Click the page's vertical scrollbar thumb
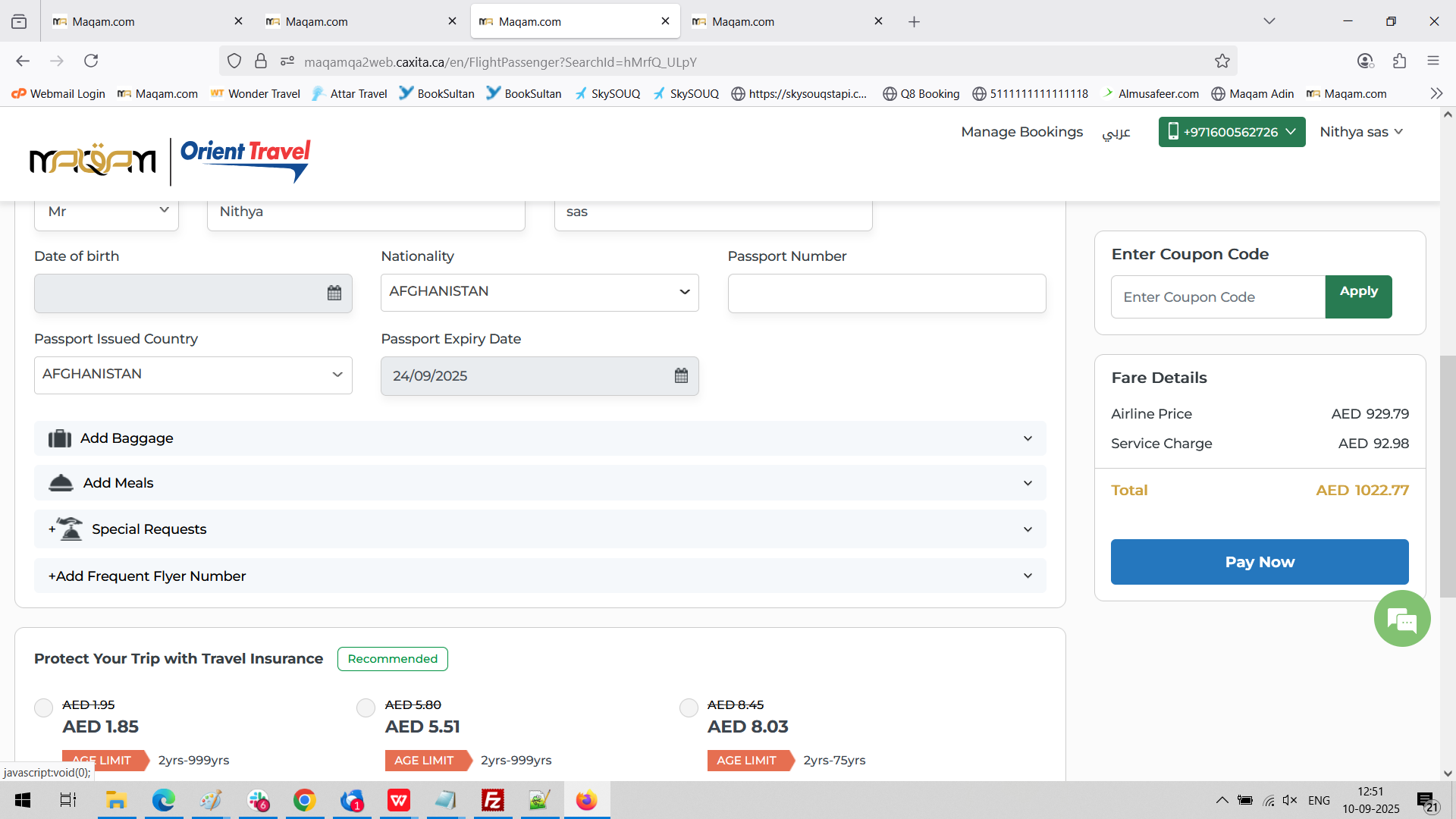Screen dimensions: 1456x819 [1447, 476]
